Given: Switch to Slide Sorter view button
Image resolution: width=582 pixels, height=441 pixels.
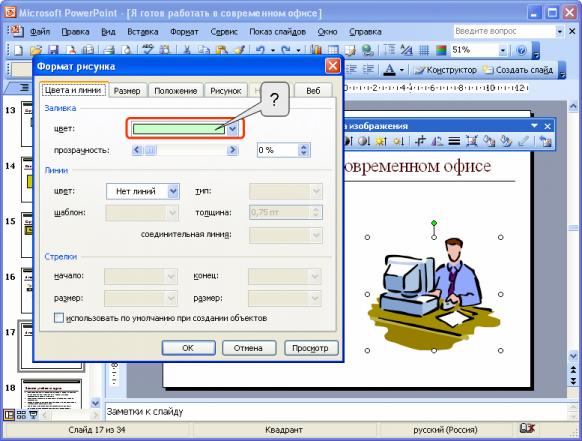Looking at the screenshot, I should click(21, 415).
